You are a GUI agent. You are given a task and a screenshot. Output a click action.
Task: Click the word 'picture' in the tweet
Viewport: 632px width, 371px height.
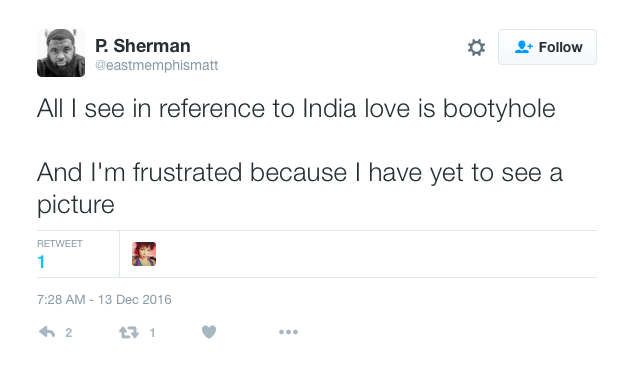point(76,205)
